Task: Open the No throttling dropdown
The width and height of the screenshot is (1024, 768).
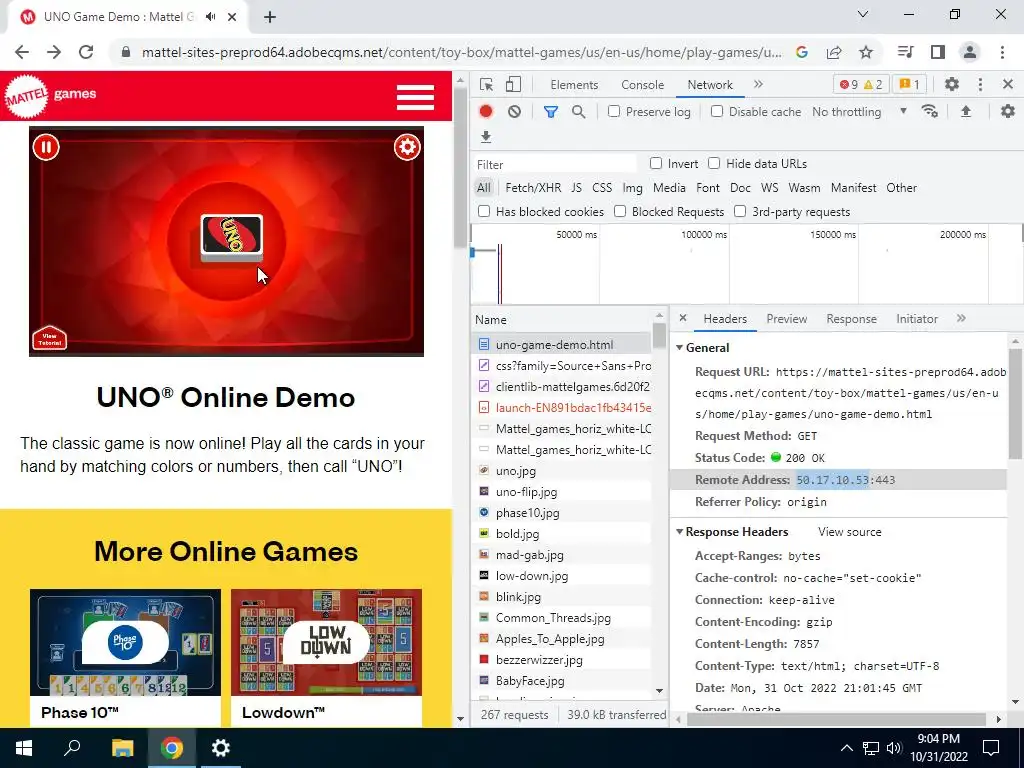Action: coord(859,112)
